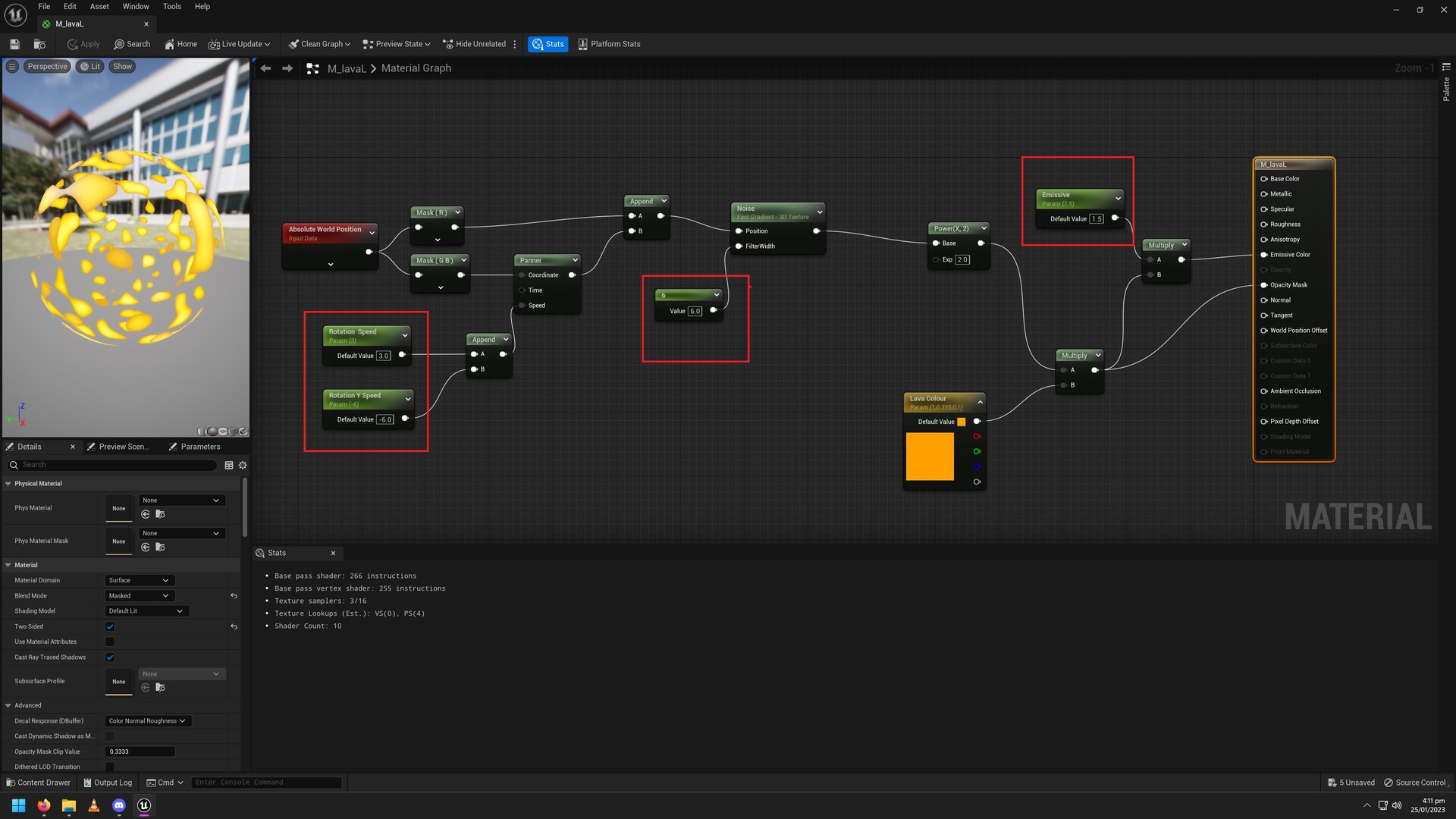Open Unreal Engine from the taskbar

coord(144,805)
